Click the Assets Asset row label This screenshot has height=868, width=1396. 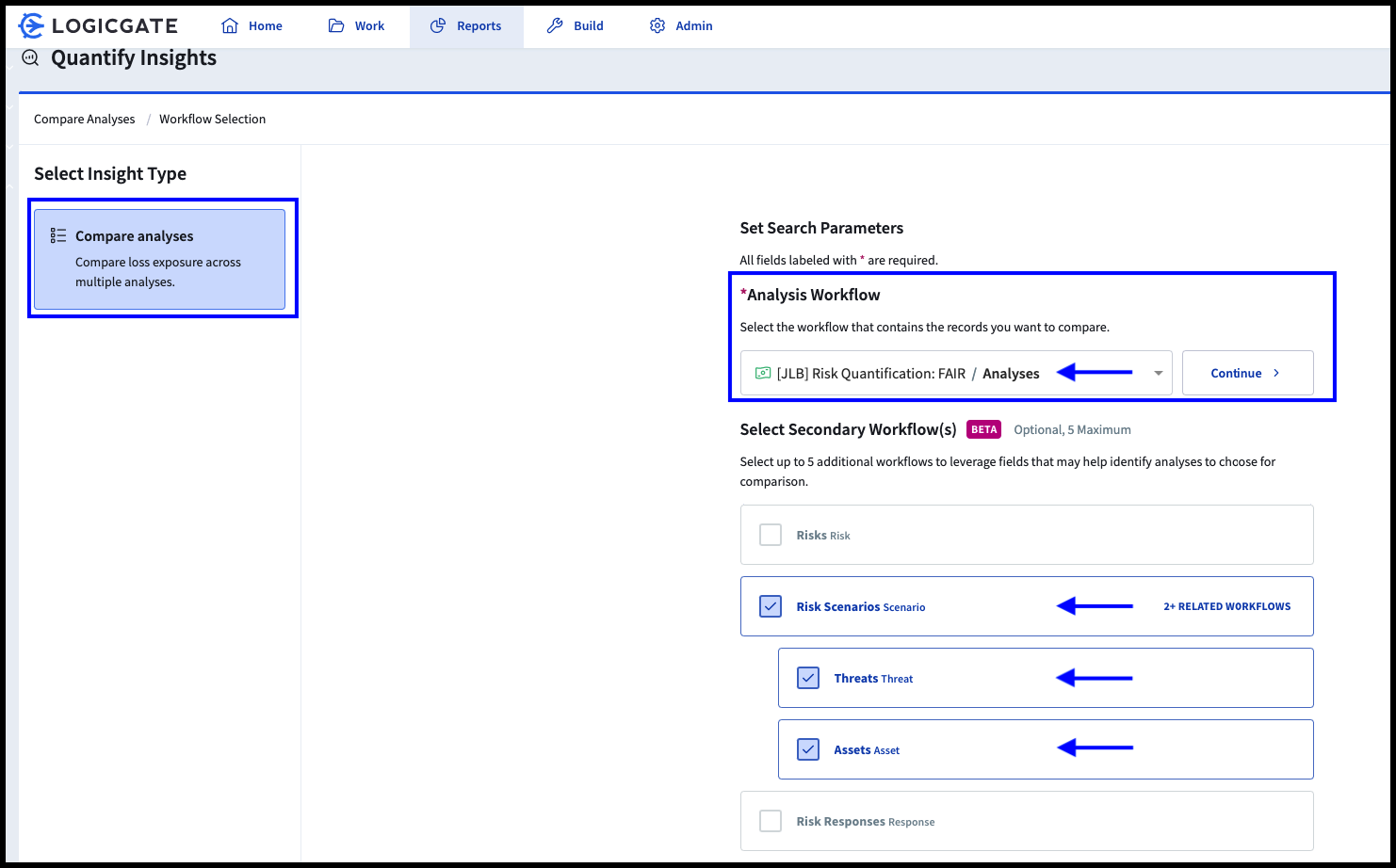[x=867, y=749]
